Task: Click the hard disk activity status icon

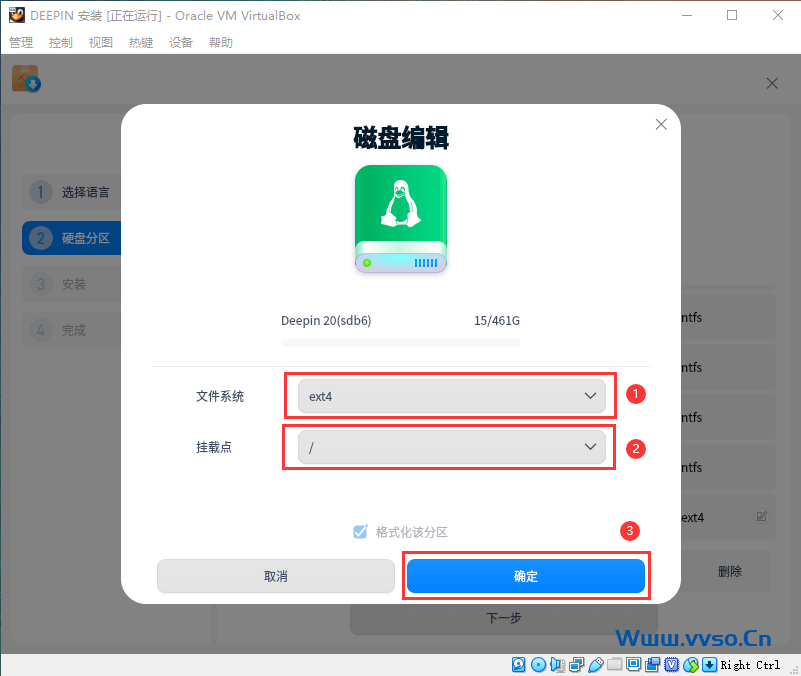Action: click(x=519, y=664)
